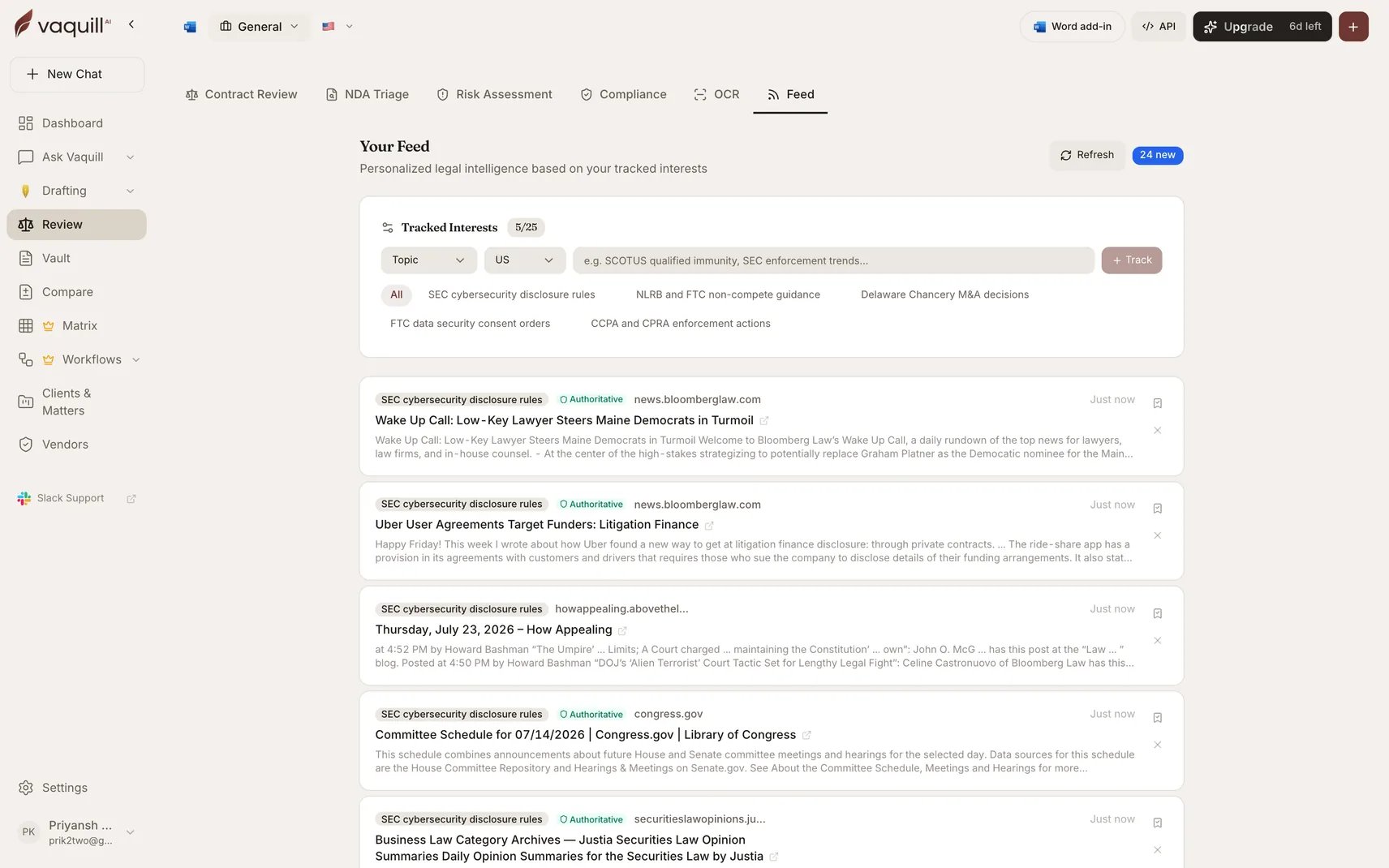Switch to the Risk Assessment tab
This screenshot has height=868, width=1389.
(494, 94)
